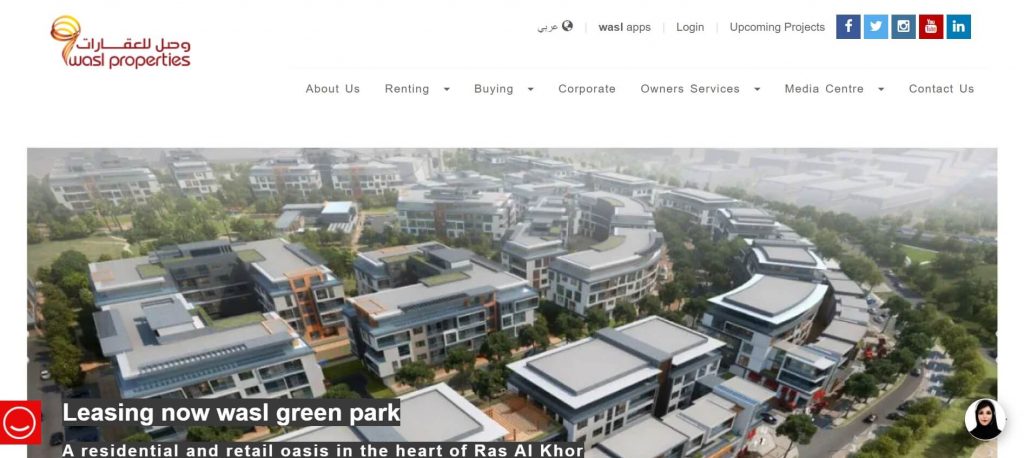This screenshot has height=458, width=1024.
Task: Open About Us page
Action: coord(332,89)
